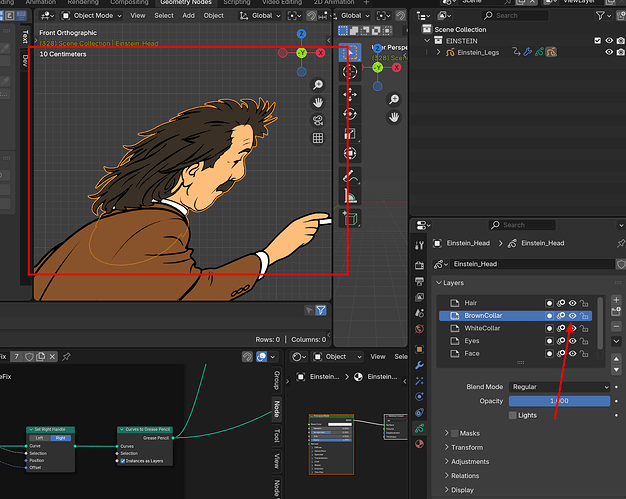Viewport: 626px width, 499px height.
Task: Click the zoom magnifier in the Front Orthographic viewport
Action: [x=318, y=85]
